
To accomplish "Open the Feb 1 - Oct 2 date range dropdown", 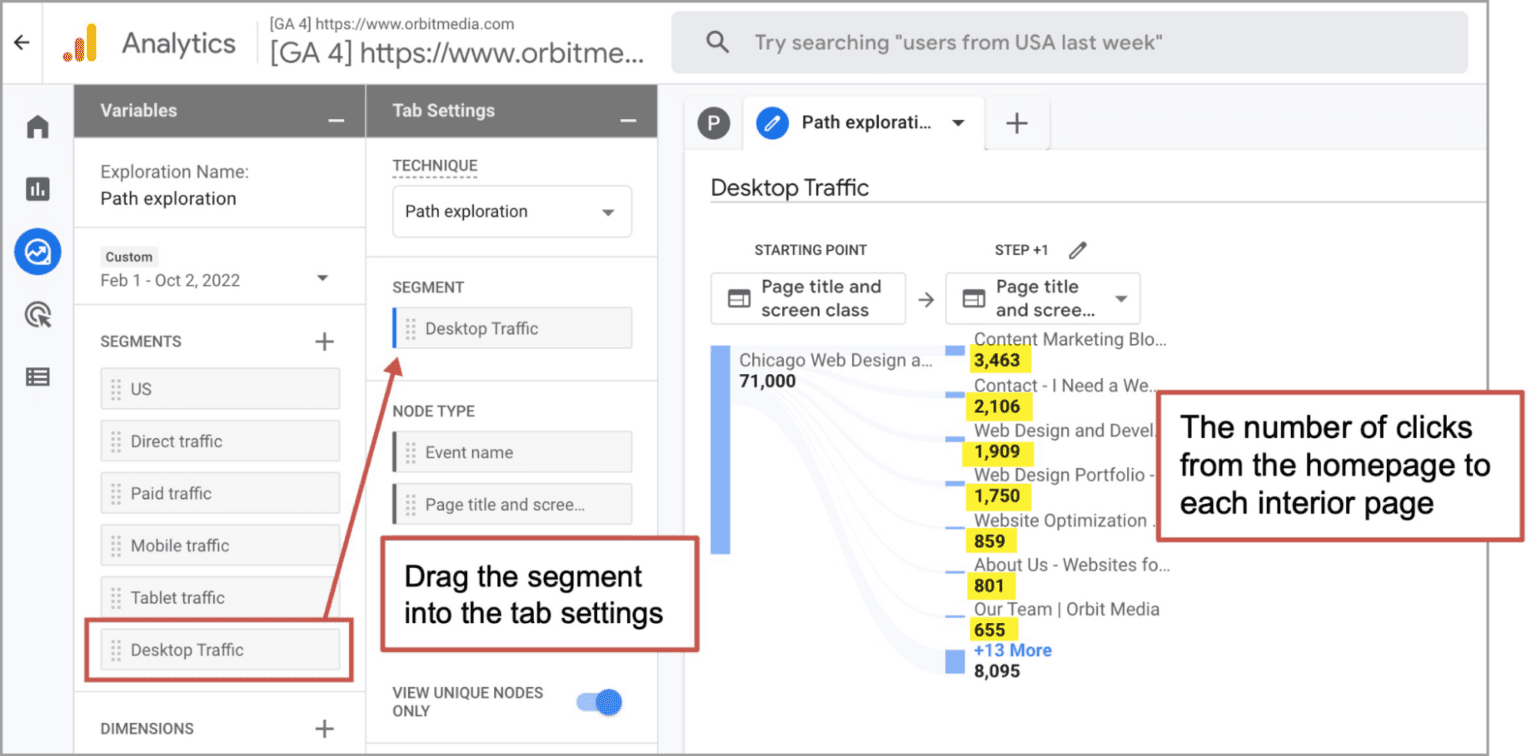I will coord(322,280).
